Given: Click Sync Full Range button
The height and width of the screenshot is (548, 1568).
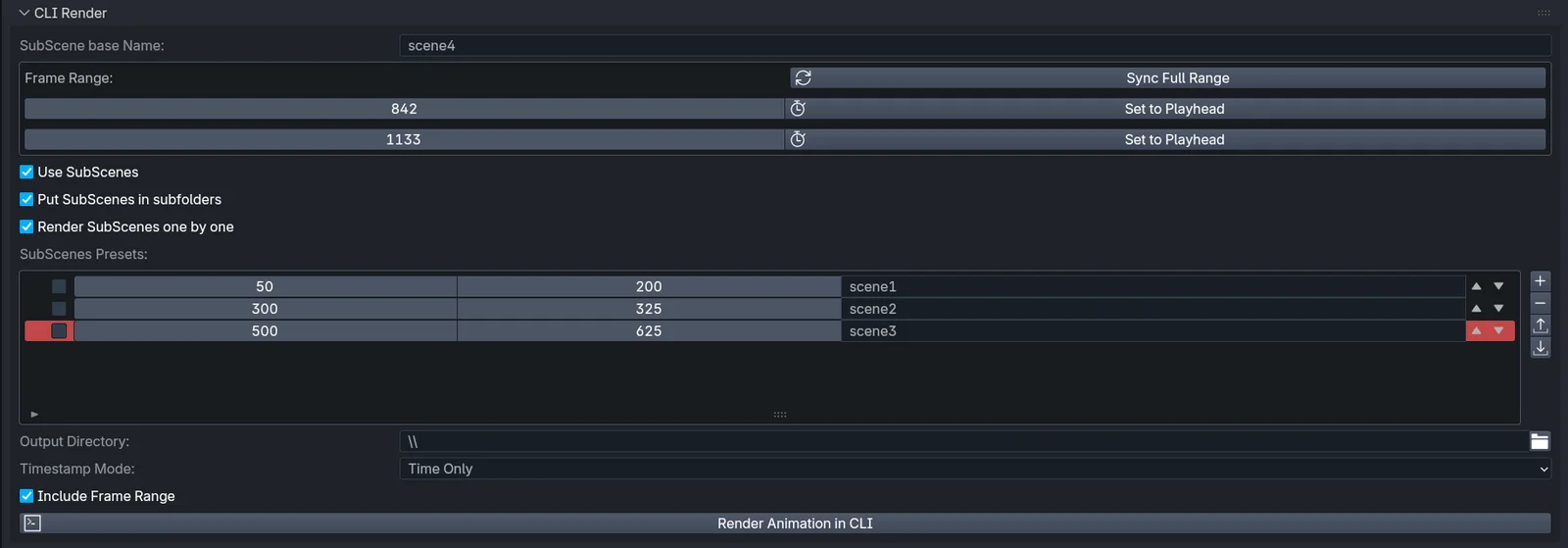Looking at the screenshot, I should (1167, 78).
